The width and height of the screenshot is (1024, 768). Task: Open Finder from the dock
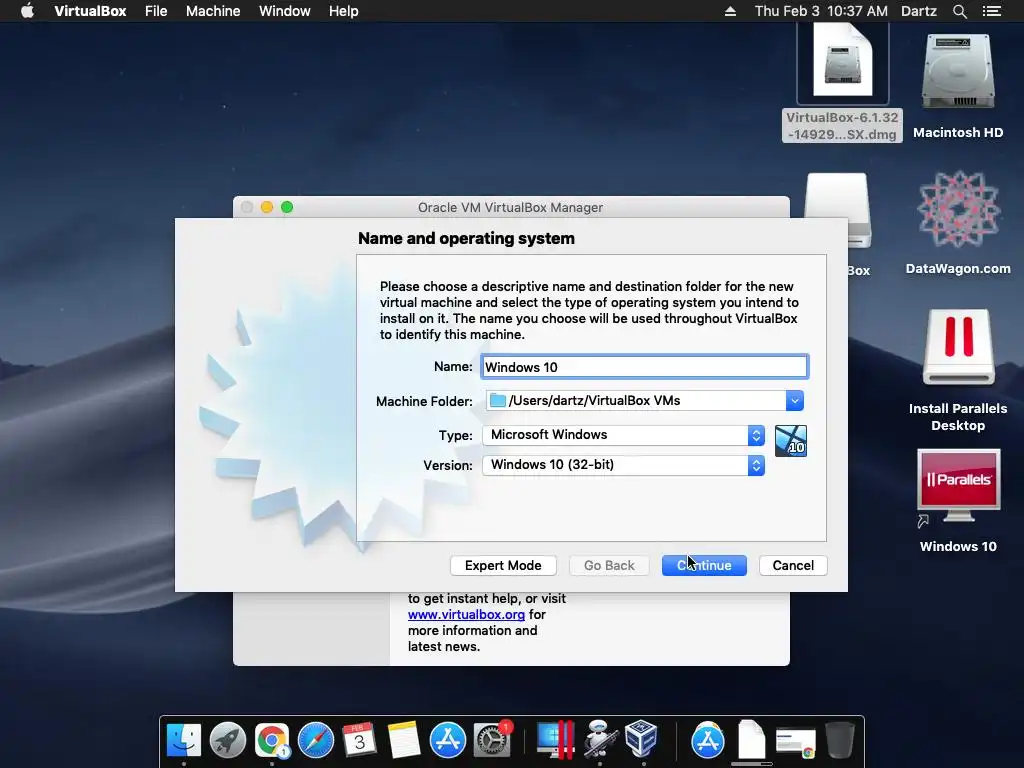point(184,740)
